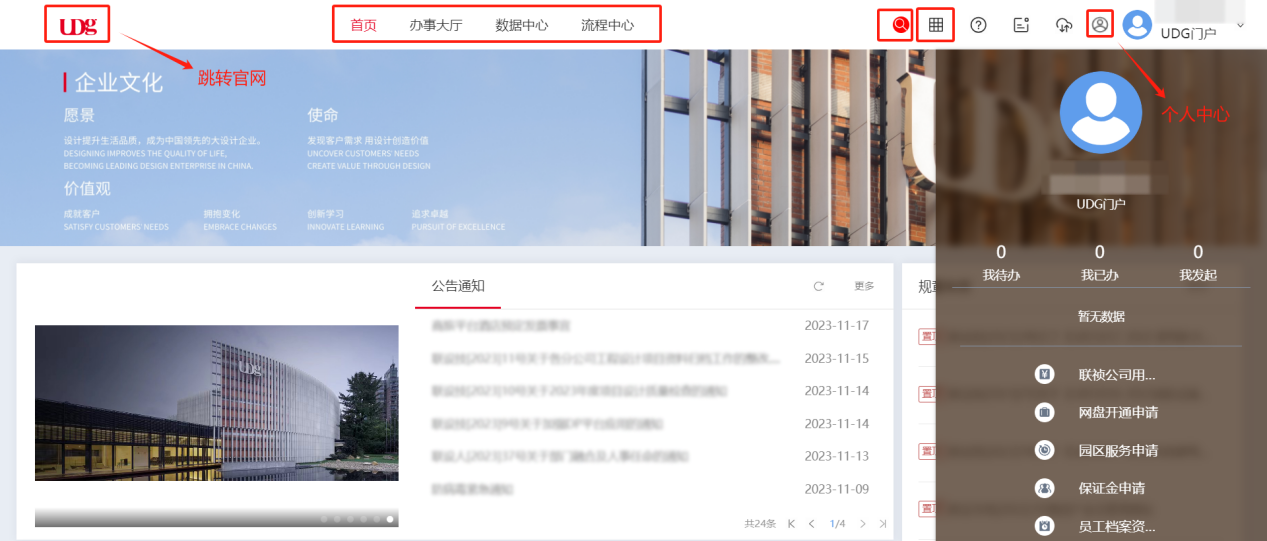This screenshot has height=541, width=1267.
Task: Click the 愿景 section heading
Action: point(80,115)
